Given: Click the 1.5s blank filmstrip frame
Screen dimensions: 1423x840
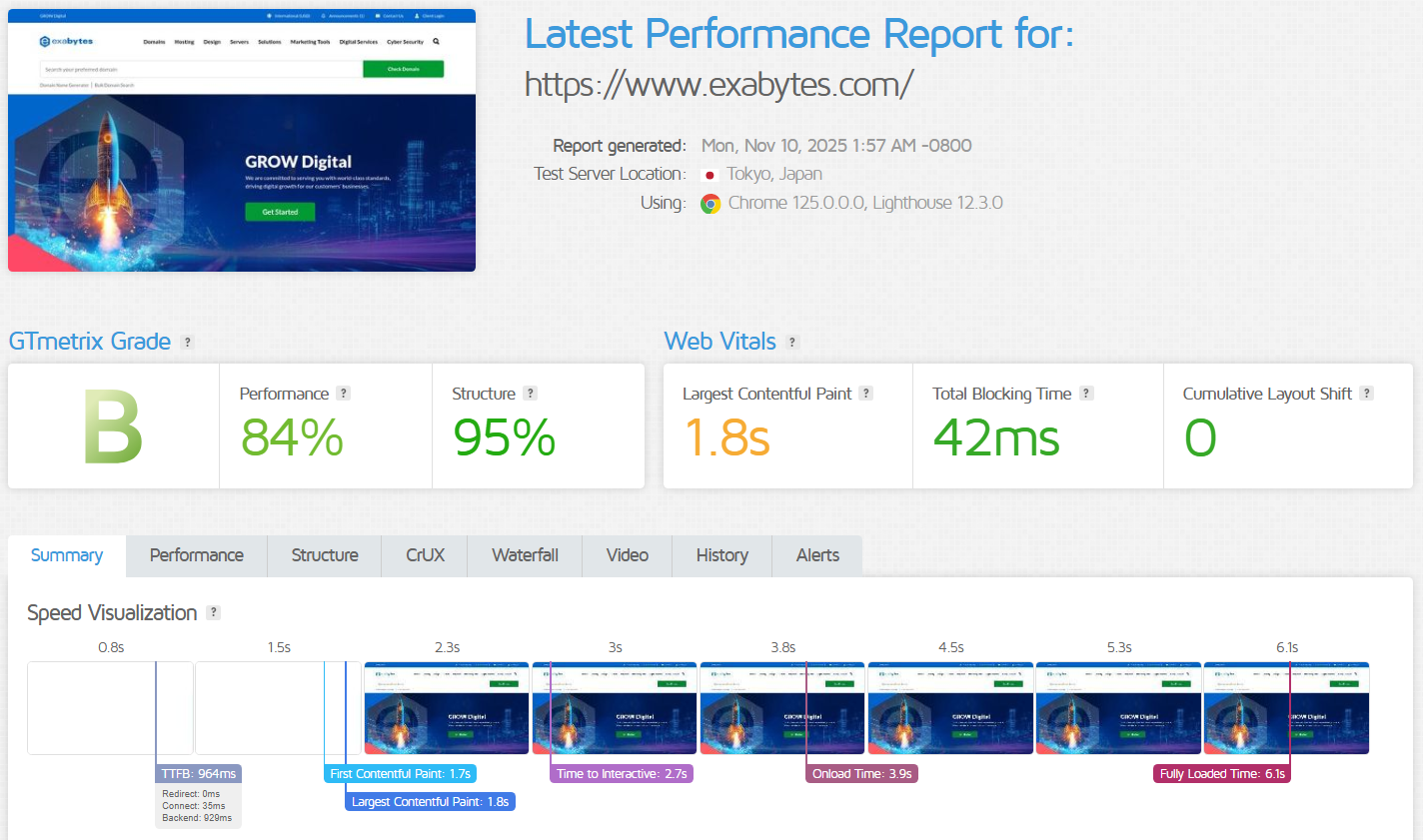Looking at the screenshot, I should pyautogui.click(x=278, y=708).
